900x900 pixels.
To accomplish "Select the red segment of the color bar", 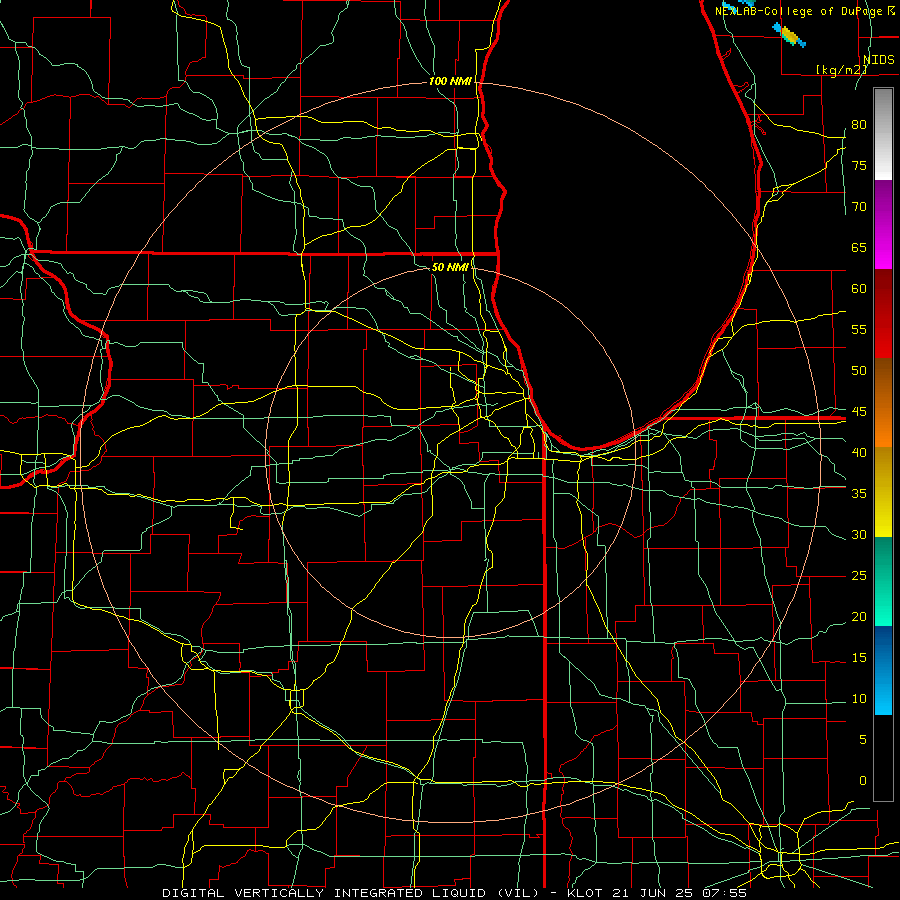I will point(883,314).
